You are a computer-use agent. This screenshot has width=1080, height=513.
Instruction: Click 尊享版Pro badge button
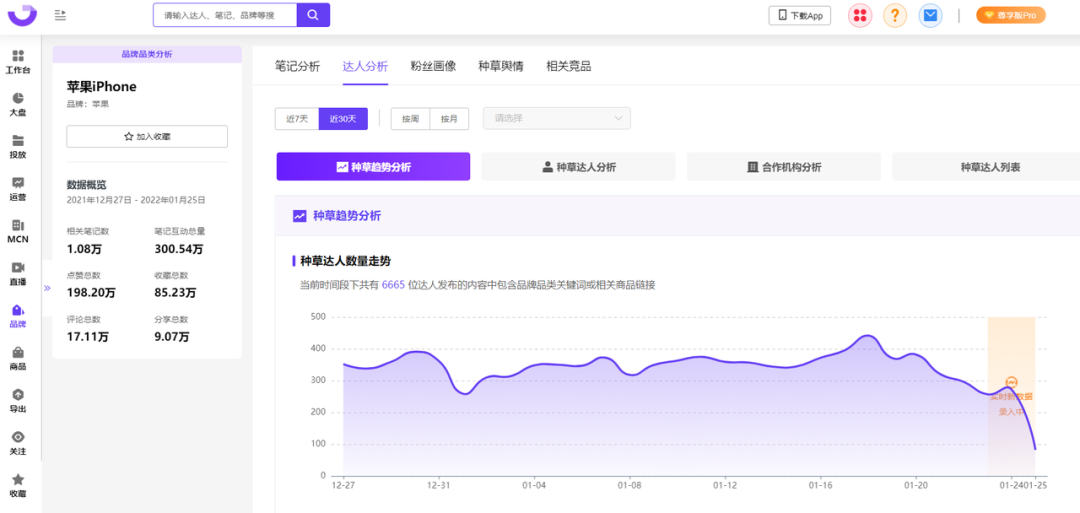[x=1010, y=15]
